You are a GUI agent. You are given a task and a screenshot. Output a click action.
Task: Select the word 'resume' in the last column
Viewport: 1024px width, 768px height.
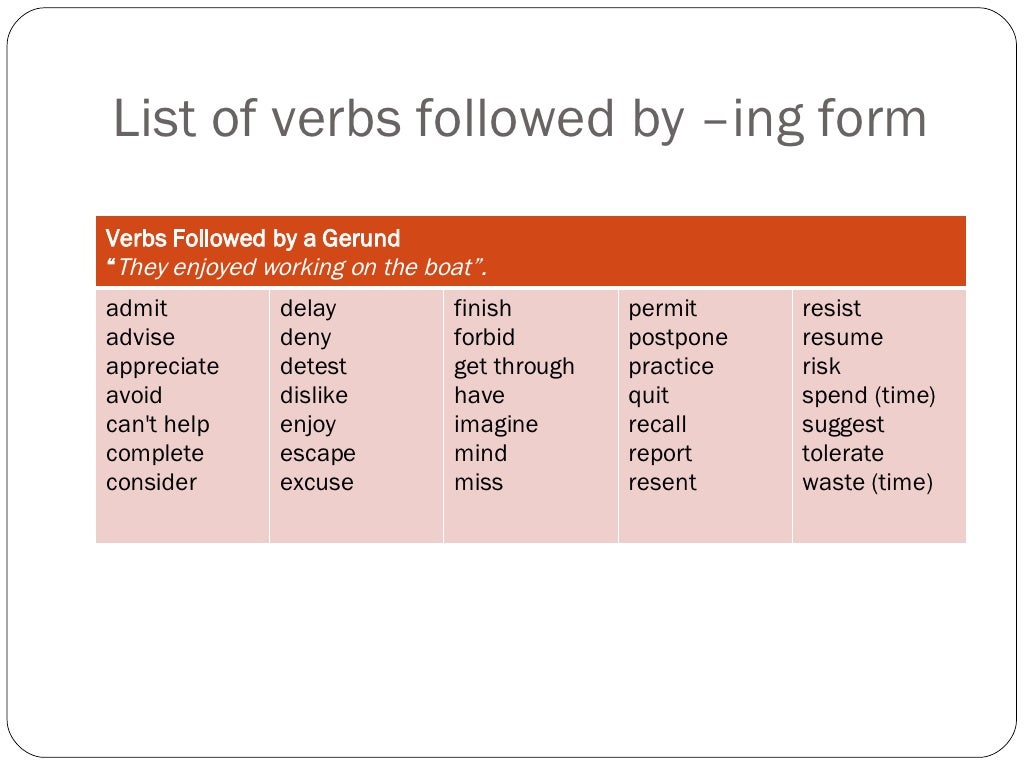pos(842,338)
